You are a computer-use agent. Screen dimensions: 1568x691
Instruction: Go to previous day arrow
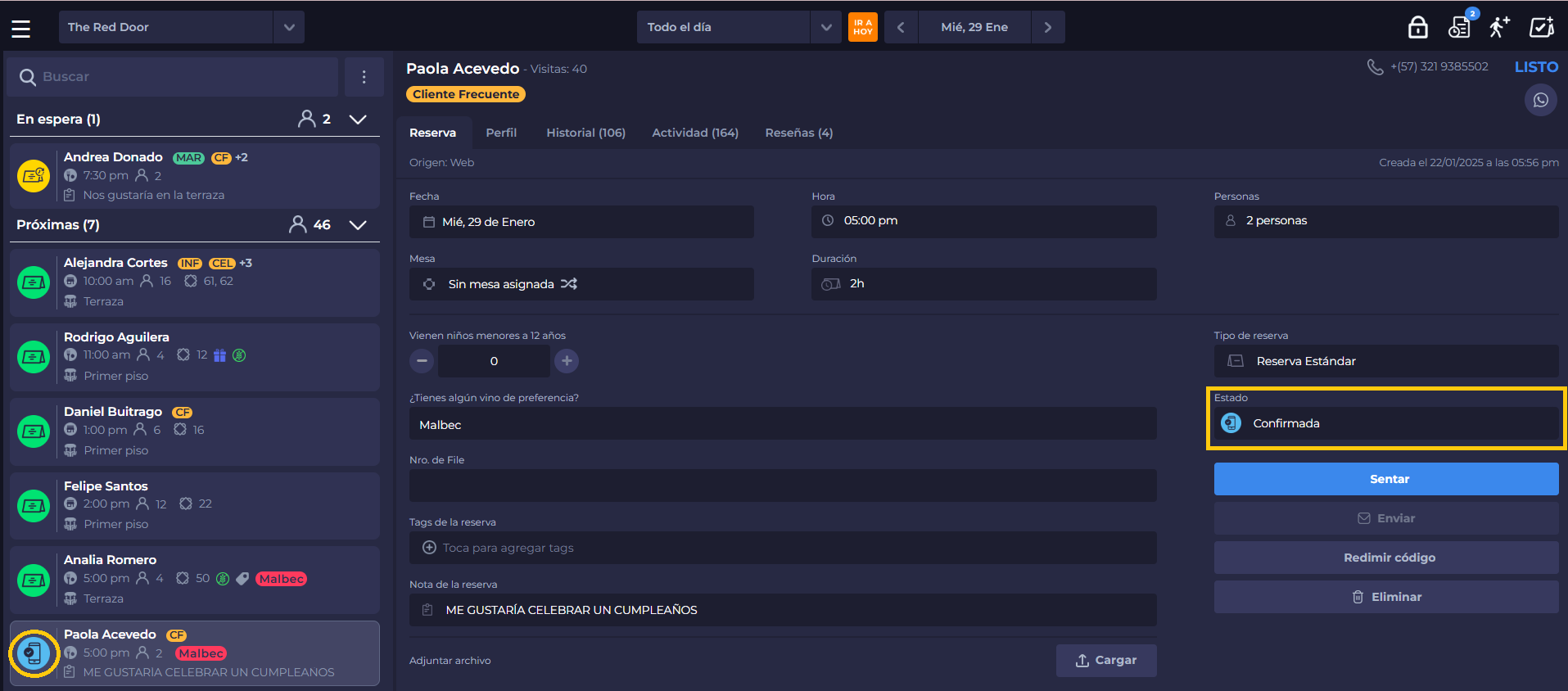[901, 27]
